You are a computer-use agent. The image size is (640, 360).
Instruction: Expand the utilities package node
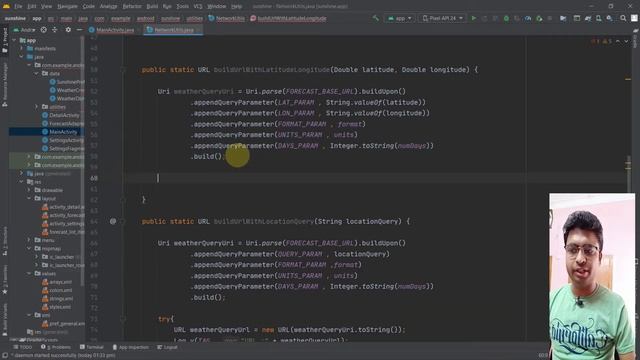coord(36,107)
